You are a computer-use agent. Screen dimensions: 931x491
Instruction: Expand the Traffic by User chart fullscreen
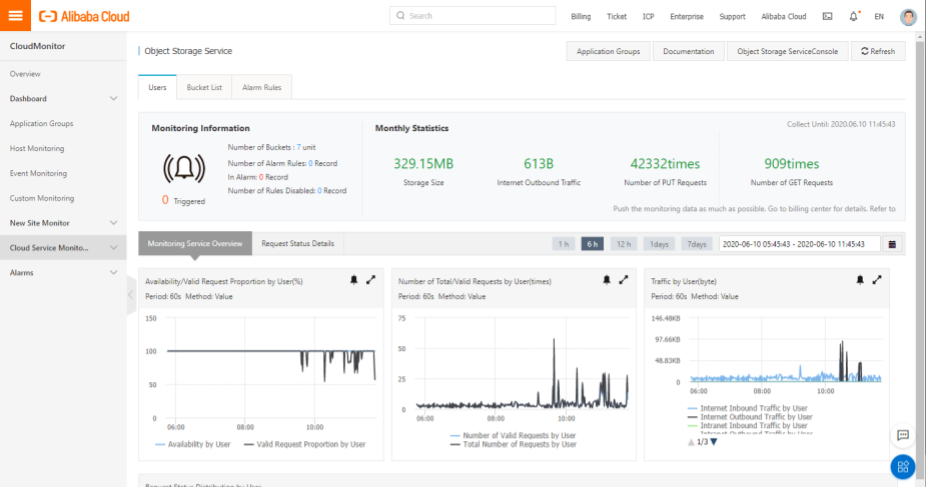point(876,280)
